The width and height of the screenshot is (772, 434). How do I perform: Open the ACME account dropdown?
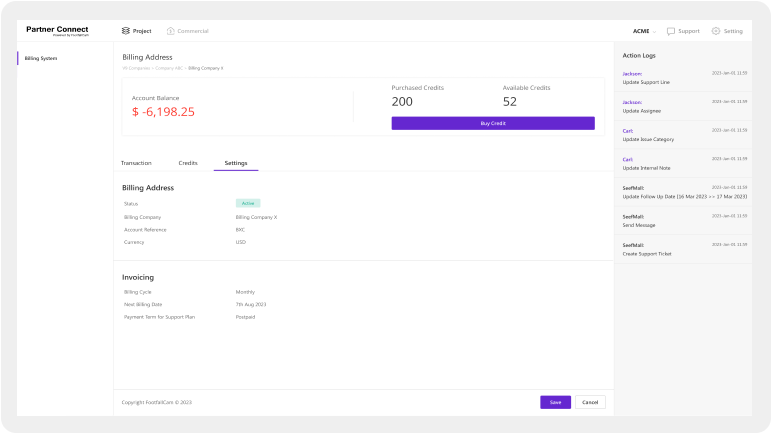coord(645,31)
